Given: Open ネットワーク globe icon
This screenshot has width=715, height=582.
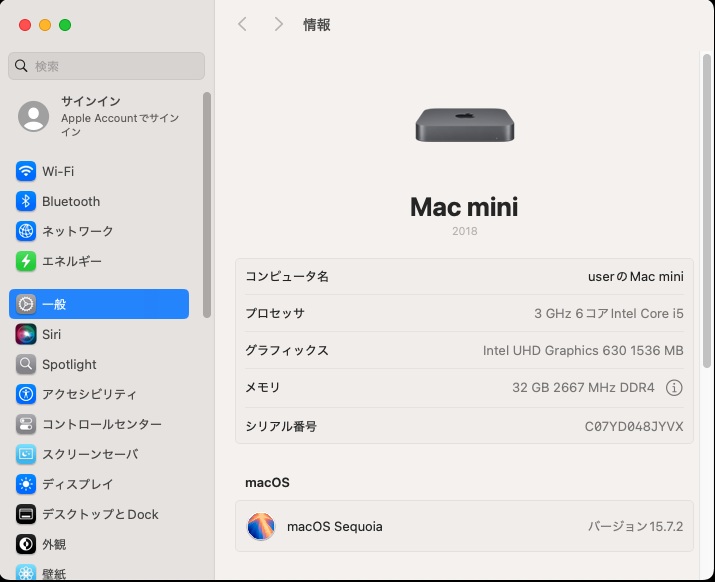Looking at the screenshot, I should coord(26,231).
